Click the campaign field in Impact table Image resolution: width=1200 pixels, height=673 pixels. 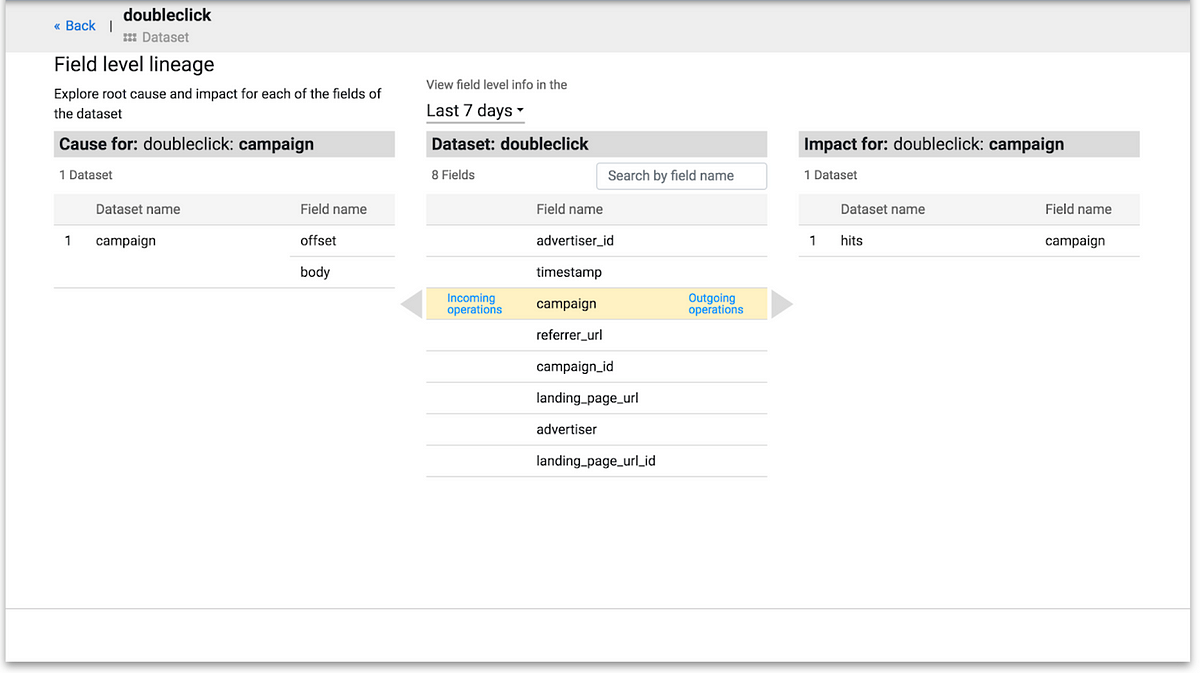1075,241
